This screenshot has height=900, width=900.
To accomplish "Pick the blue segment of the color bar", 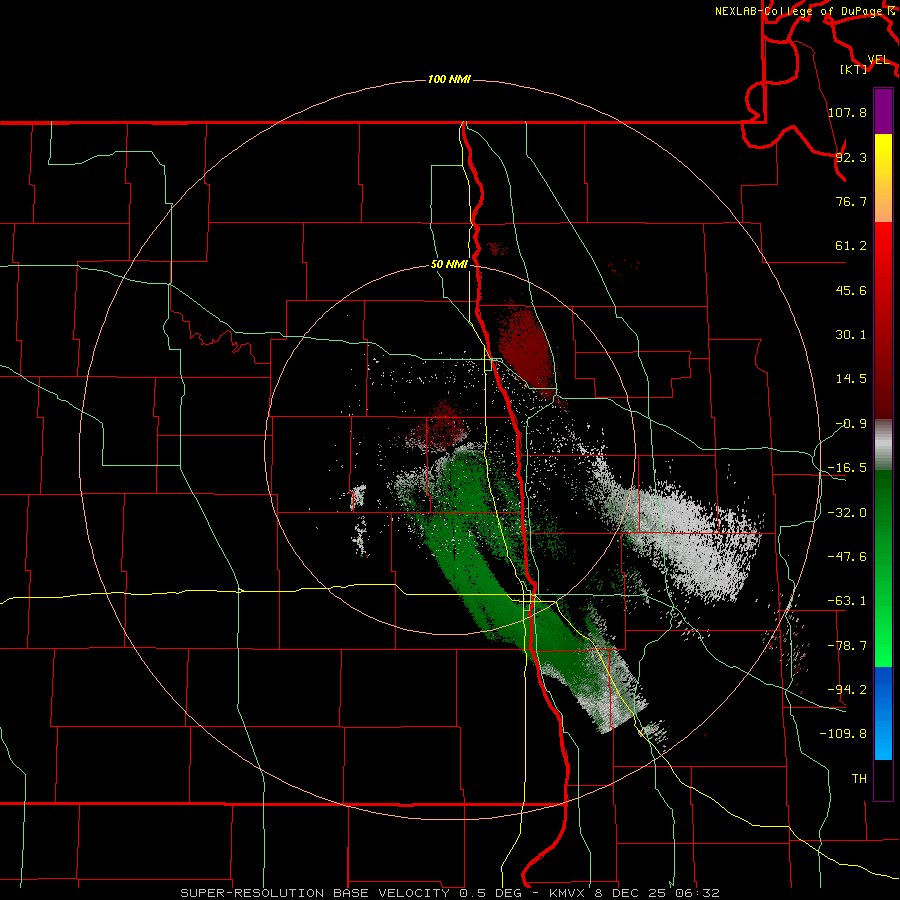I will coord(883,713).
